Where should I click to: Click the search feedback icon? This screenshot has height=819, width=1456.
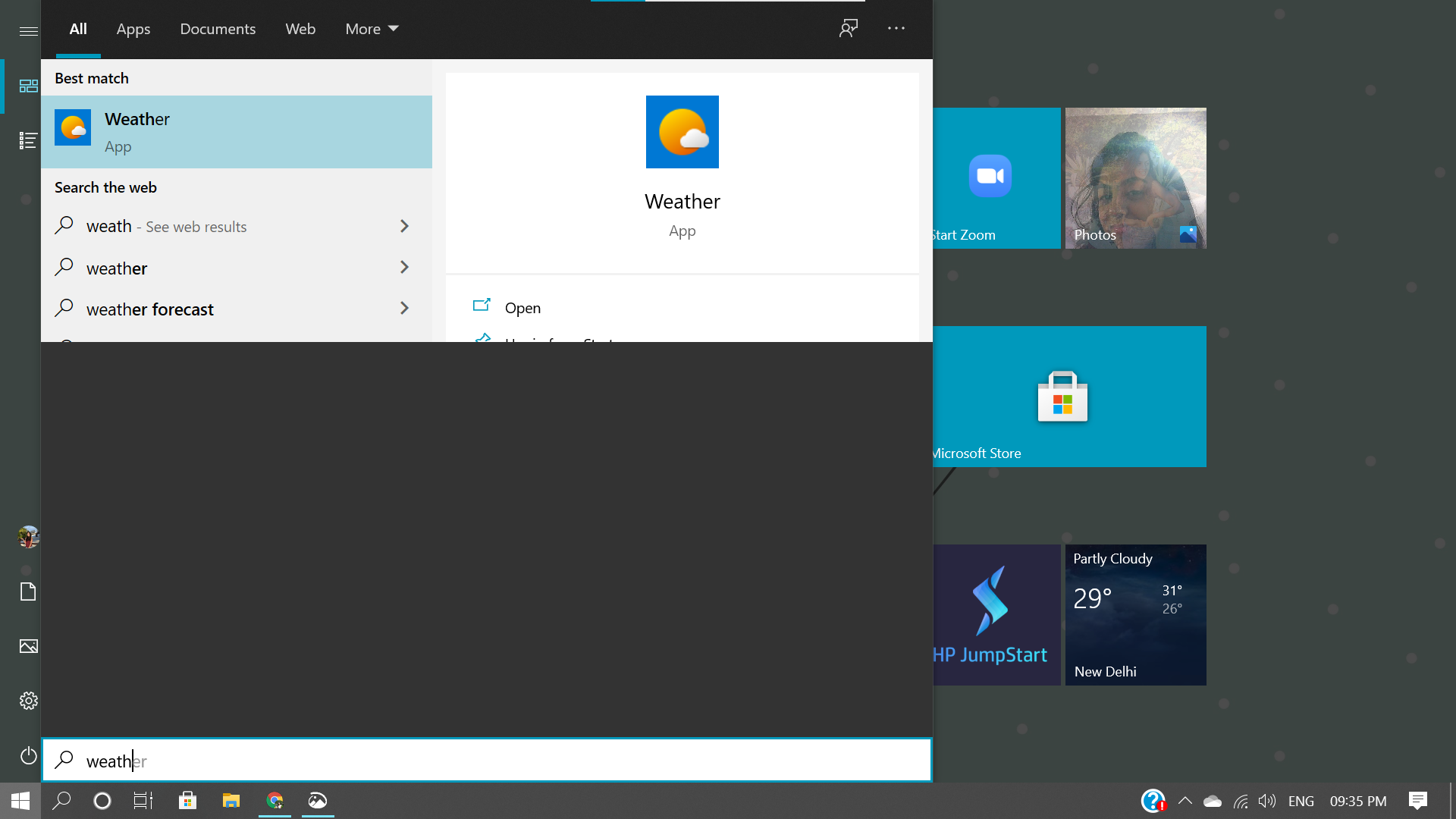[x=849, y=29]
